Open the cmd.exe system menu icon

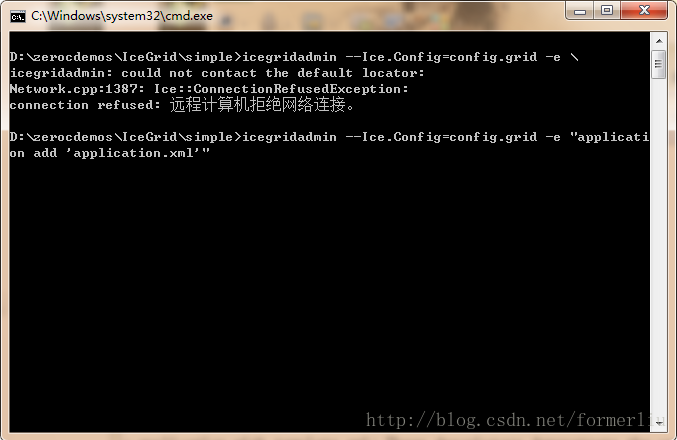pyautogui.click(x=18, y=17)
